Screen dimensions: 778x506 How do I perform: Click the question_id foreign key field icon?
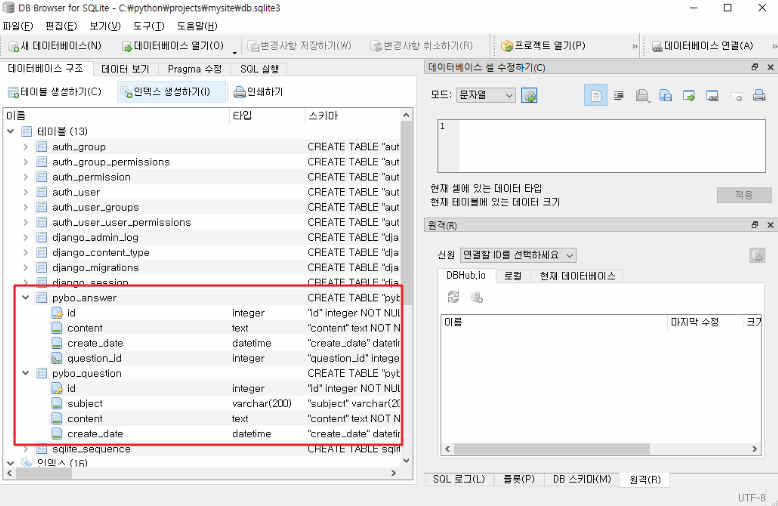[x=57, y=358]
